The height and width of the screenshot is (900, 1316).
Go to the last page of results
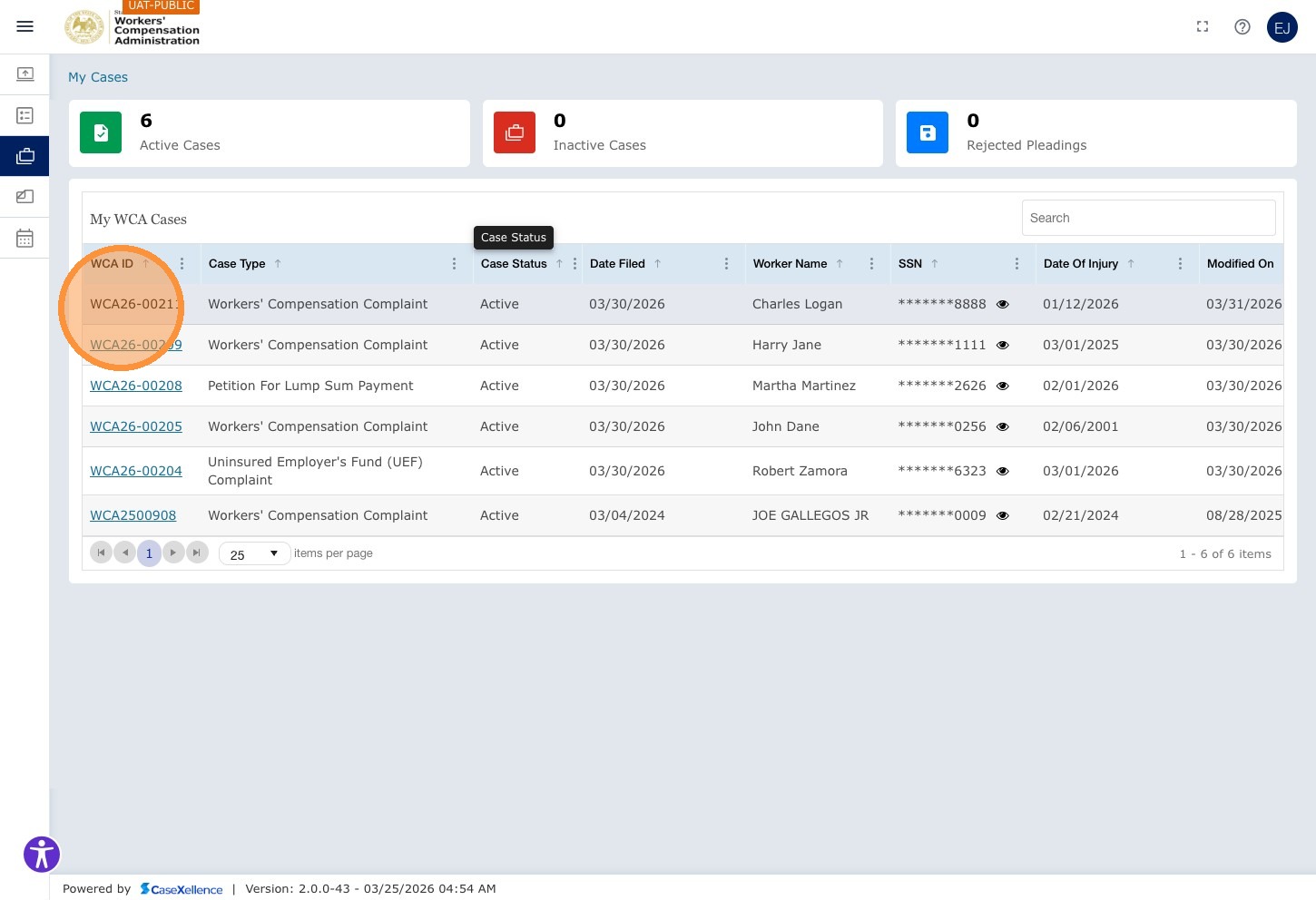[197, 553]
